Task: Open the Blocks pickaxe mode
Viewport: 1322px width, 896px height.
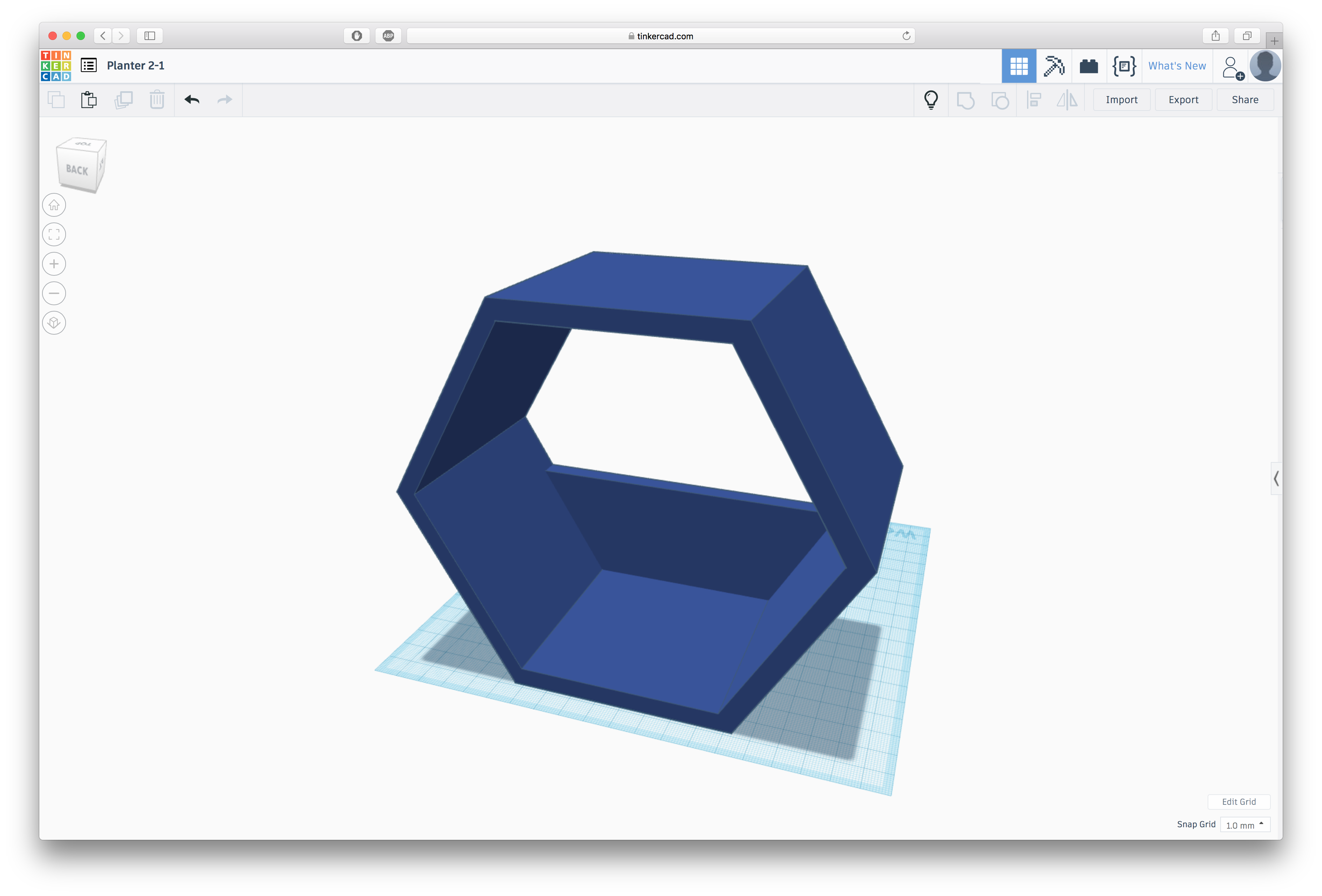Action: pos(1054,66)
